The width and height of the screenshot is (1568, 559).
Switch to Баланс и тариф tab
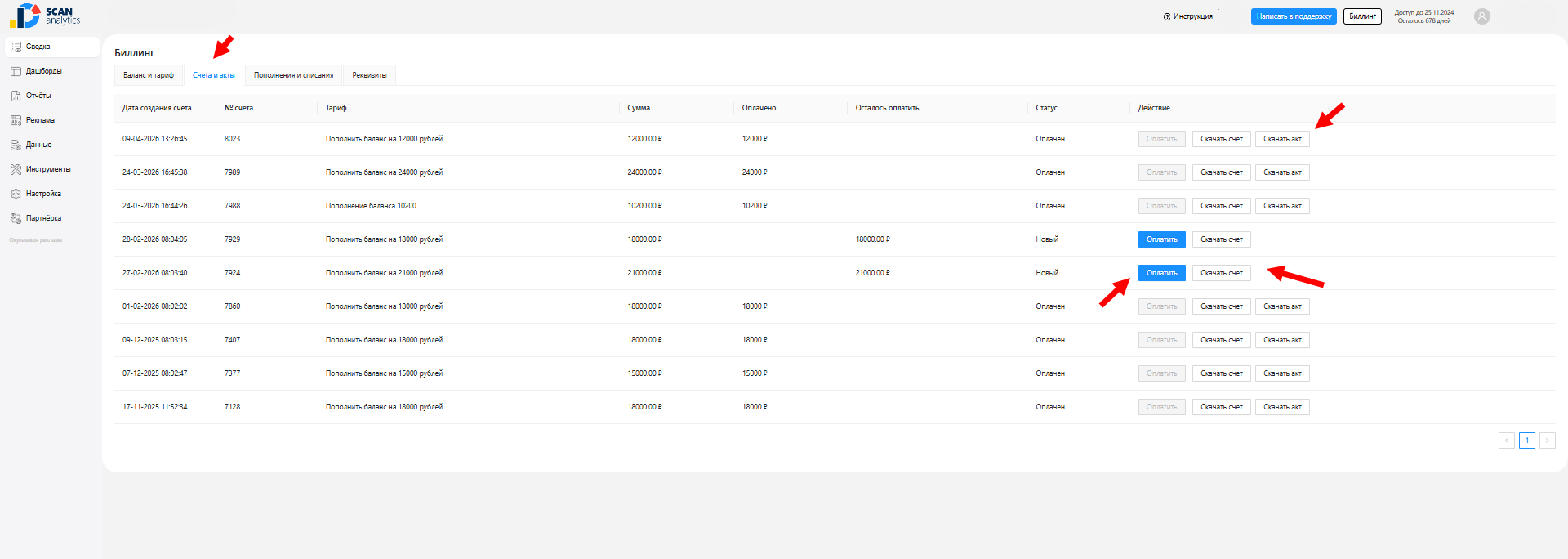coord(149,75)
